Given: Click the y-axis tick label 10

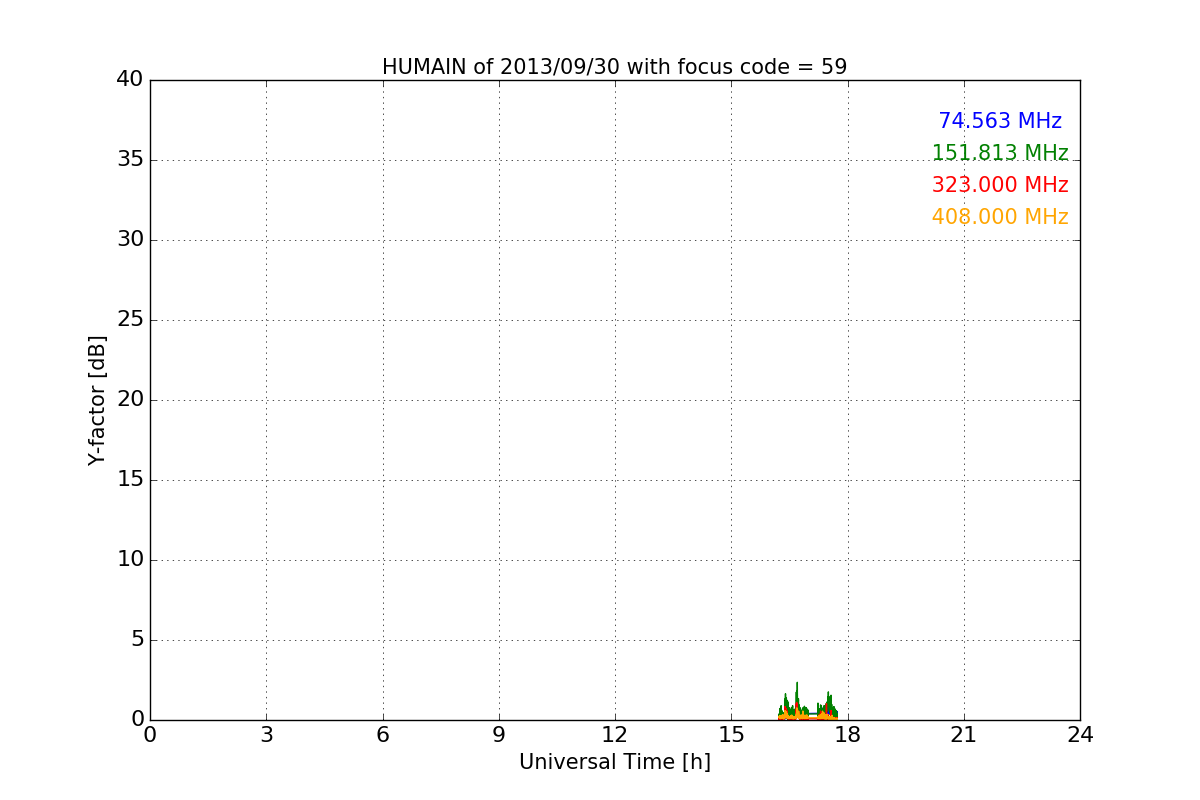Looking at the screenshot, I should tap(130, 560).
